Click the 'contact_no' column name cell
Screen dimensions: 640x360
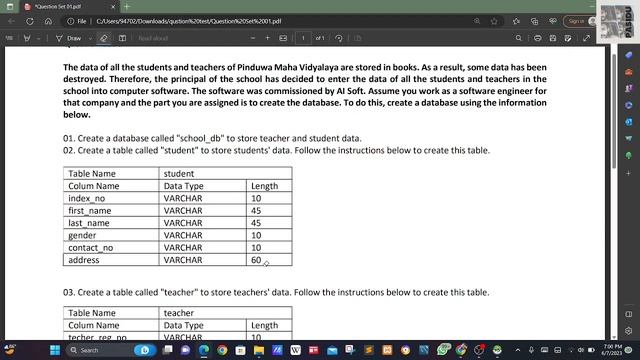click(111, 248)
